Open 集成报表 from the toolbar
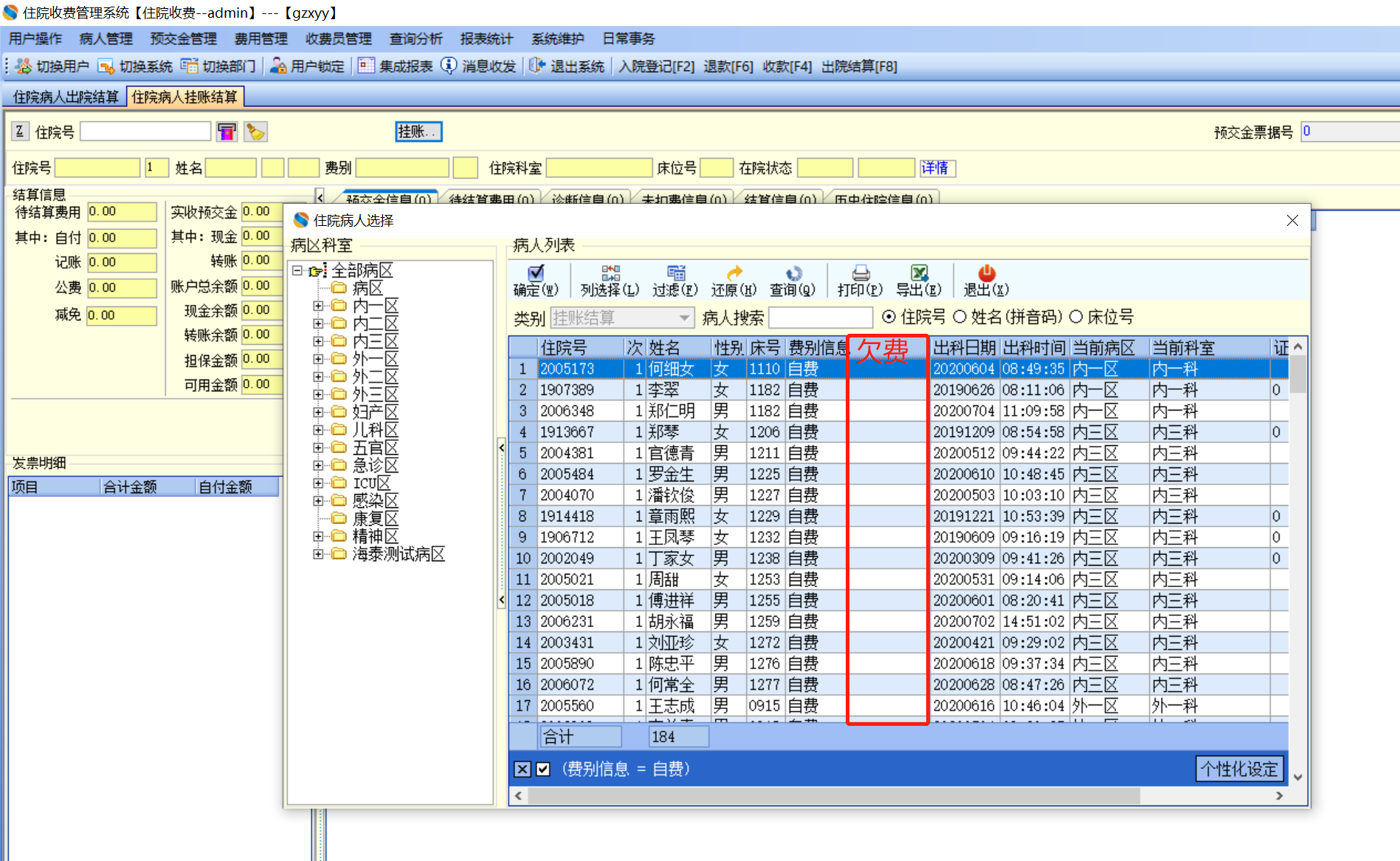Image resolution: width=1400 pixels, height=861 pixels. 396,66
